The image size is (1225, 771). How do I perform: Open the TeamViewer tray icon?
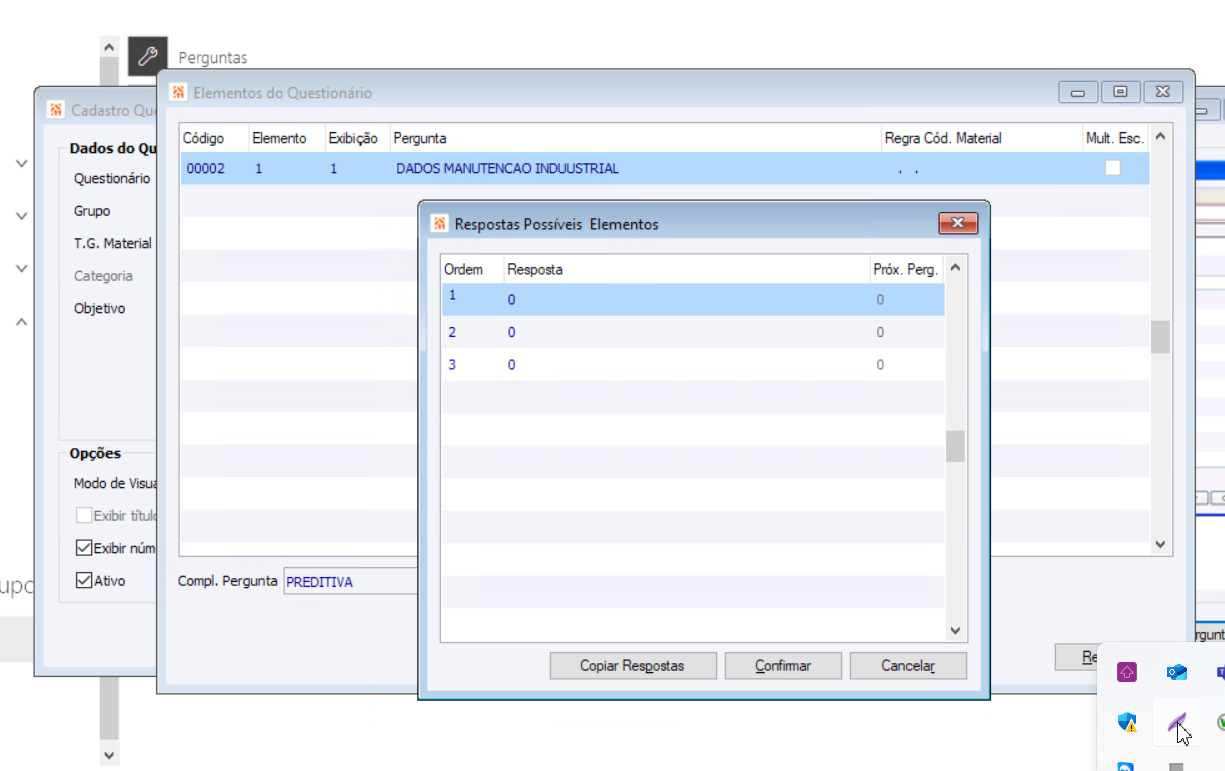click(x=1125, y=766)
